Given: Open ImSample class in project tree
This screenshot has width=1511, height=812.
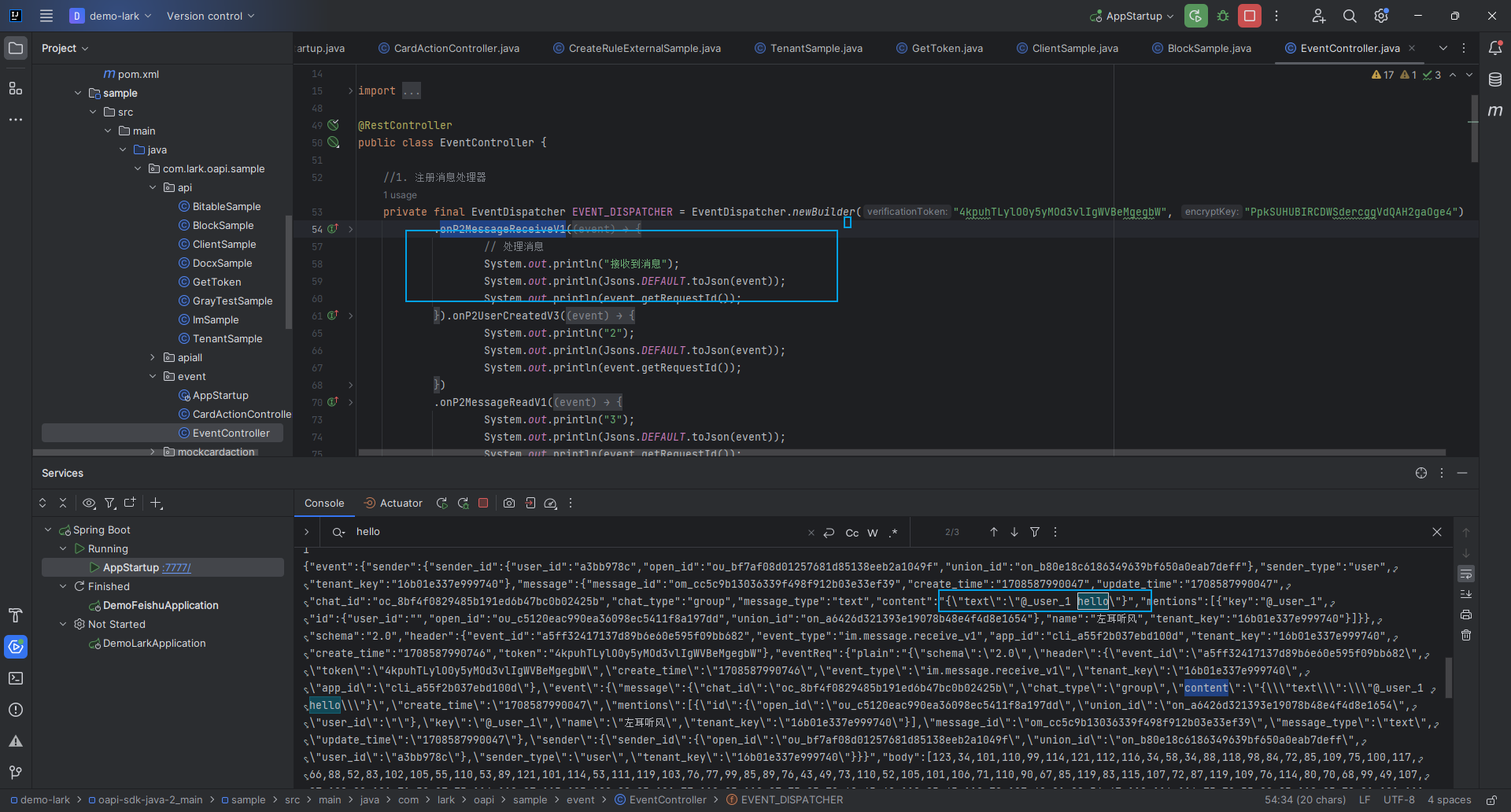Looking at the screenshot, I should (x=215, y=319).
